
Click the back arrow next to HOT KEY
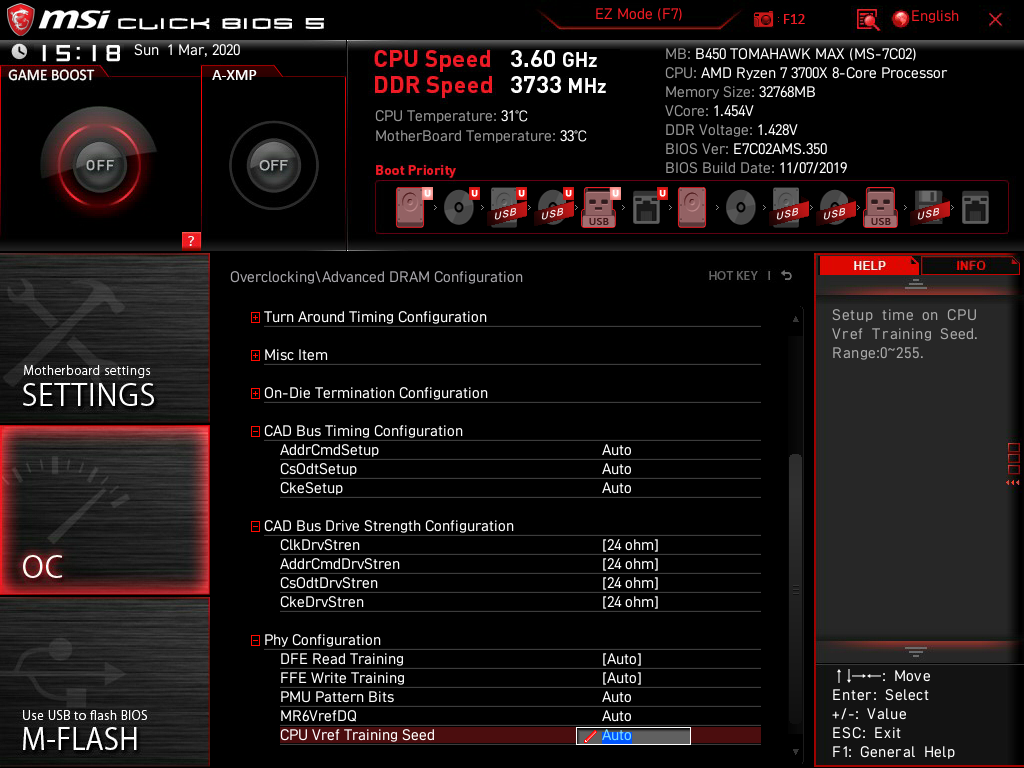(x=787, y=276)
